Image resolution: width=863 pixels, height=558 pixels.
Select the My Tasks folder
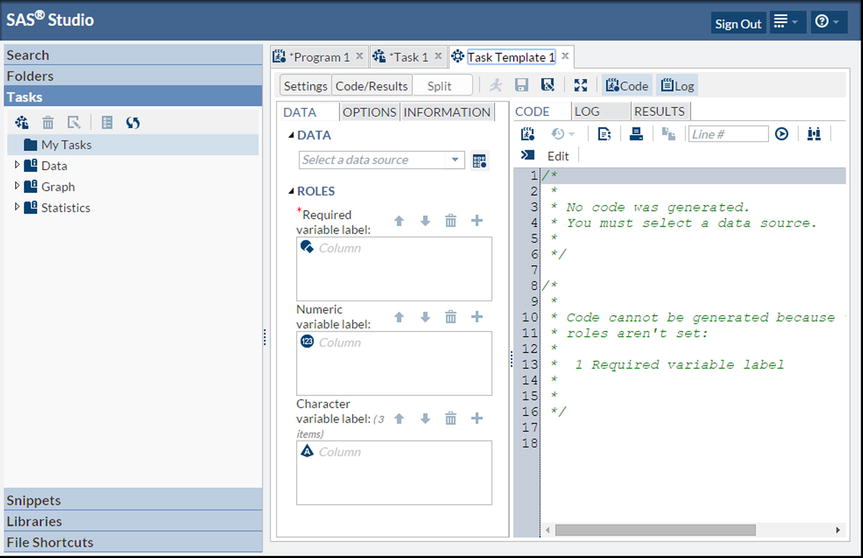pos(133,145)
